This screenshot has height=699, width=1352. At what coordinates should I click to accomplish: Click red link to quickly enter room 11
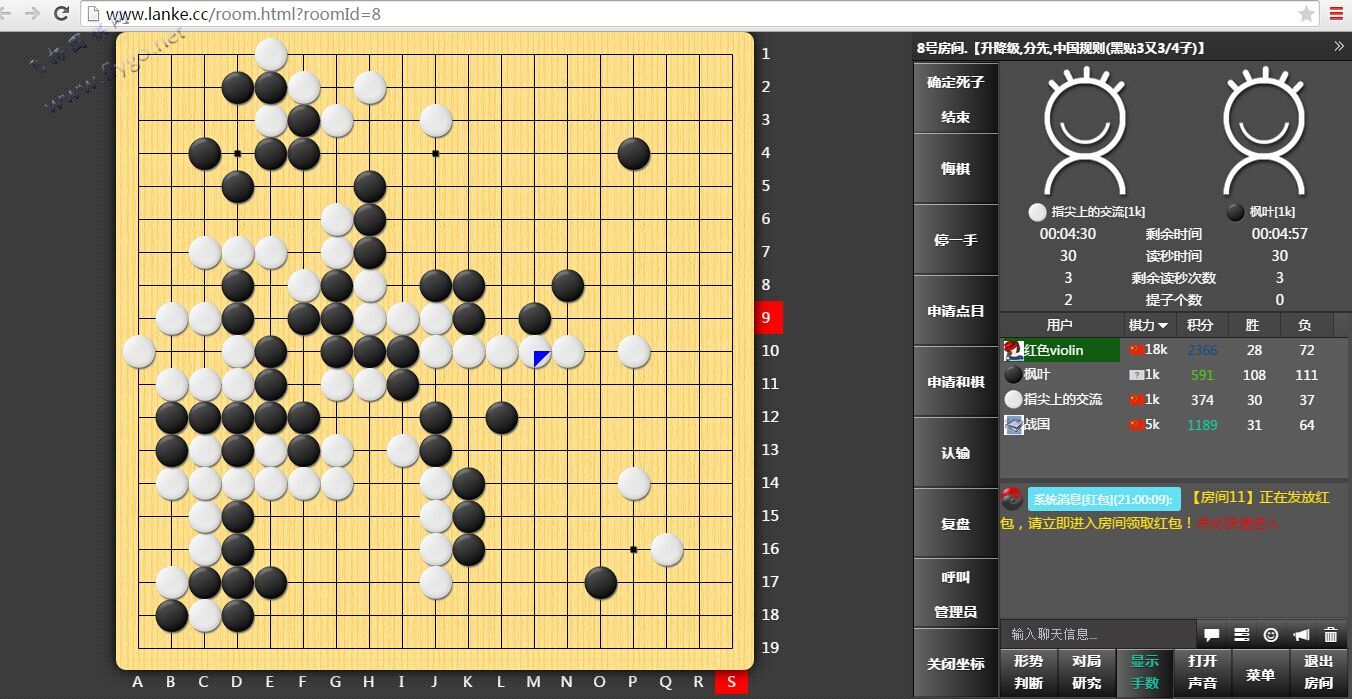click(1238, 523)
